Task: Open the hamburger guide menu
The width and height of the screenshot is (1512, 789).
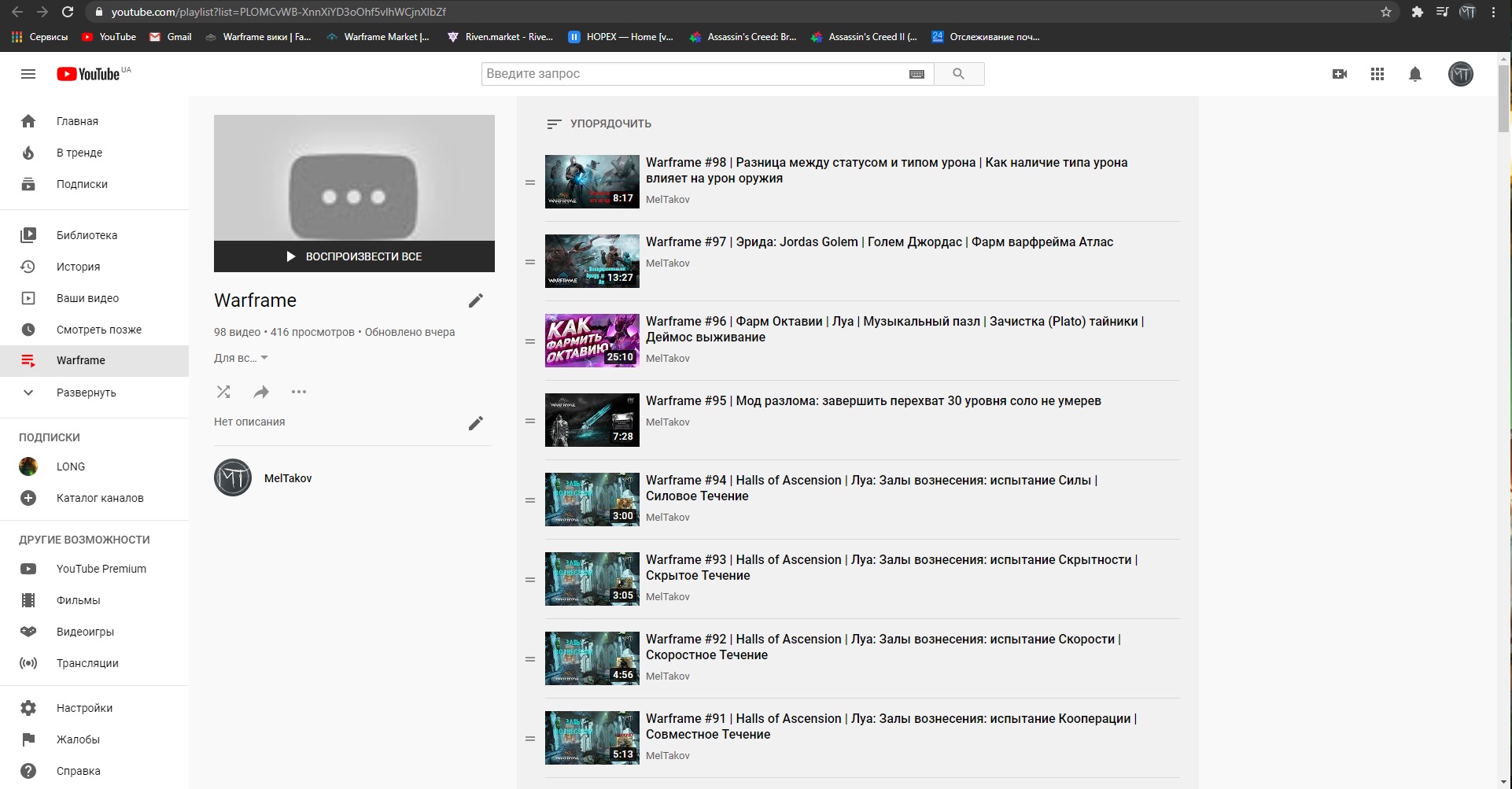Action: click(x=28, y=74)
